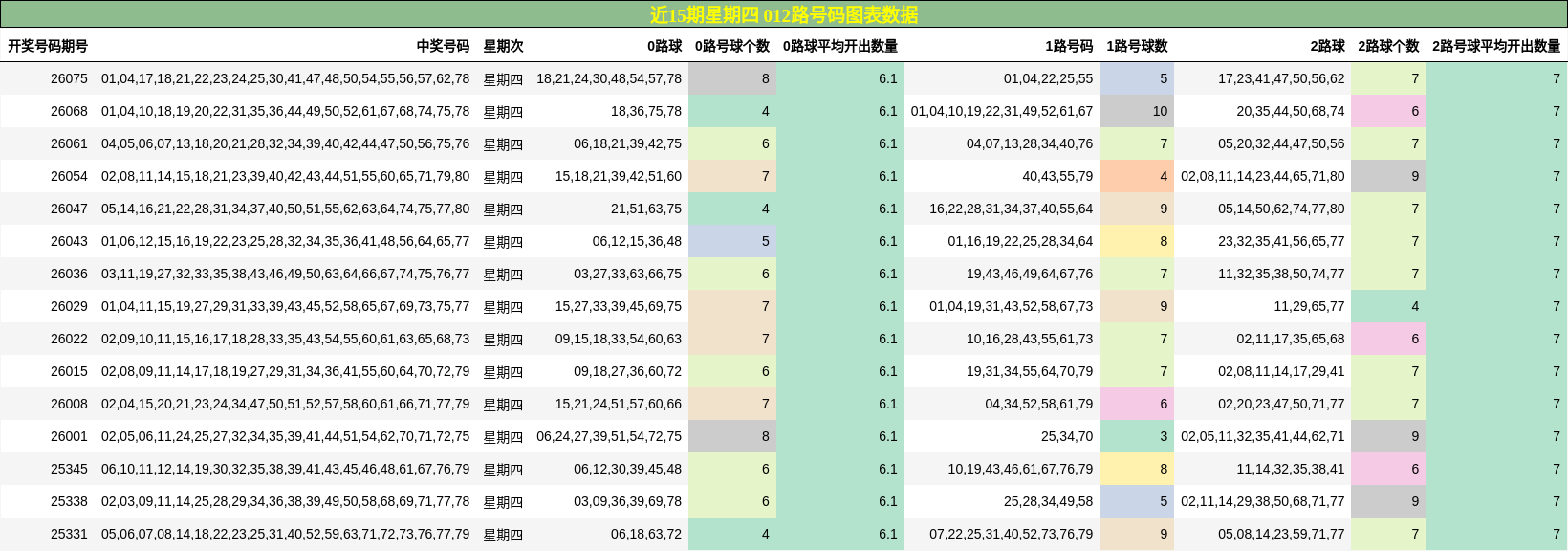
Task: Click 0路球 cell 18,21,24,30,48,54,57,78
Action: tap(609, 78)
